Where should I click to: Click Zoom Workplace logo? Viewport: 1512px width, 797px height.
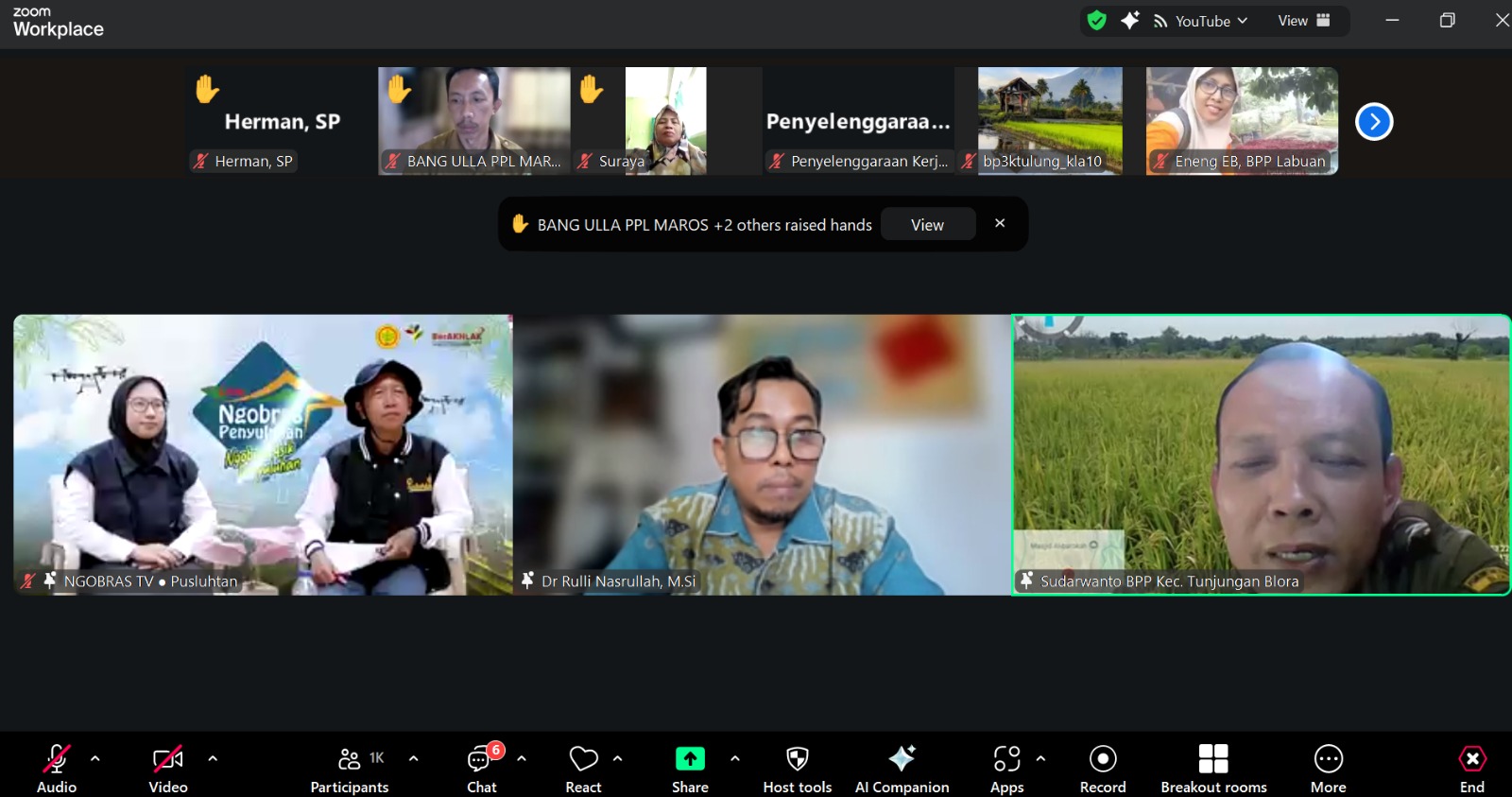tap(58, 22)
